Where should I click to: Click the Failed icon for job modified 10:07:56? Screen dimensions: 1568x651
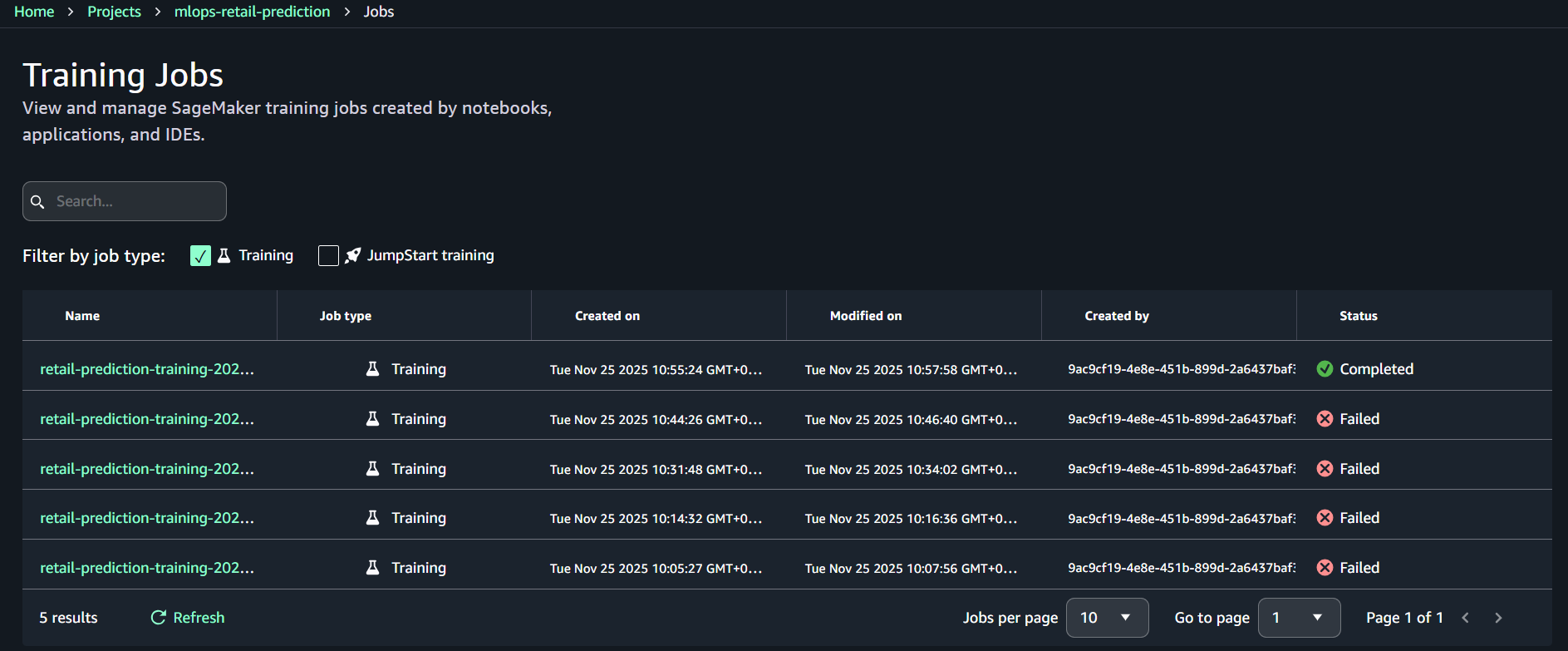1325,568
